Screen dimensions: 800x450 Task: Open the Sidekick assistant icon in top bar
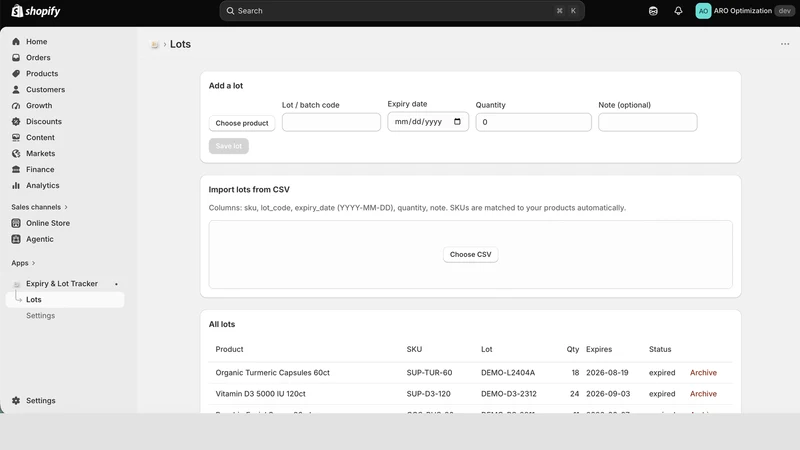653,11
